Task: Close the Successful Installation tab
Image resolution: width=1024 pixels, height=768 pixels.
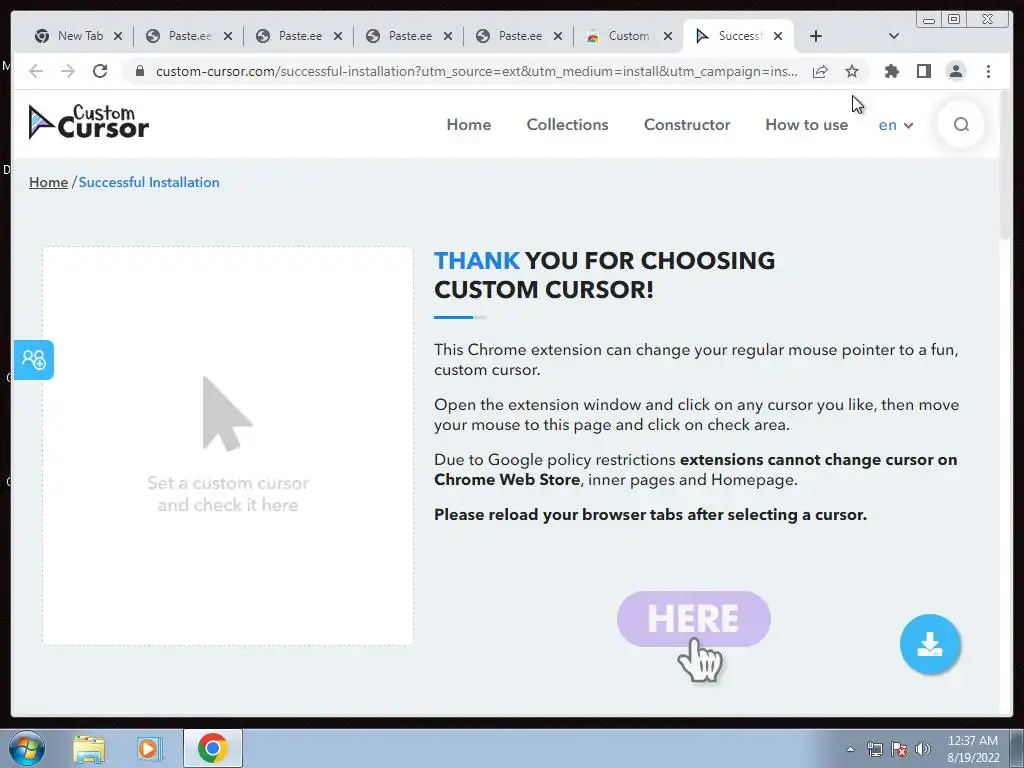Action: click(x=778, y=37)
